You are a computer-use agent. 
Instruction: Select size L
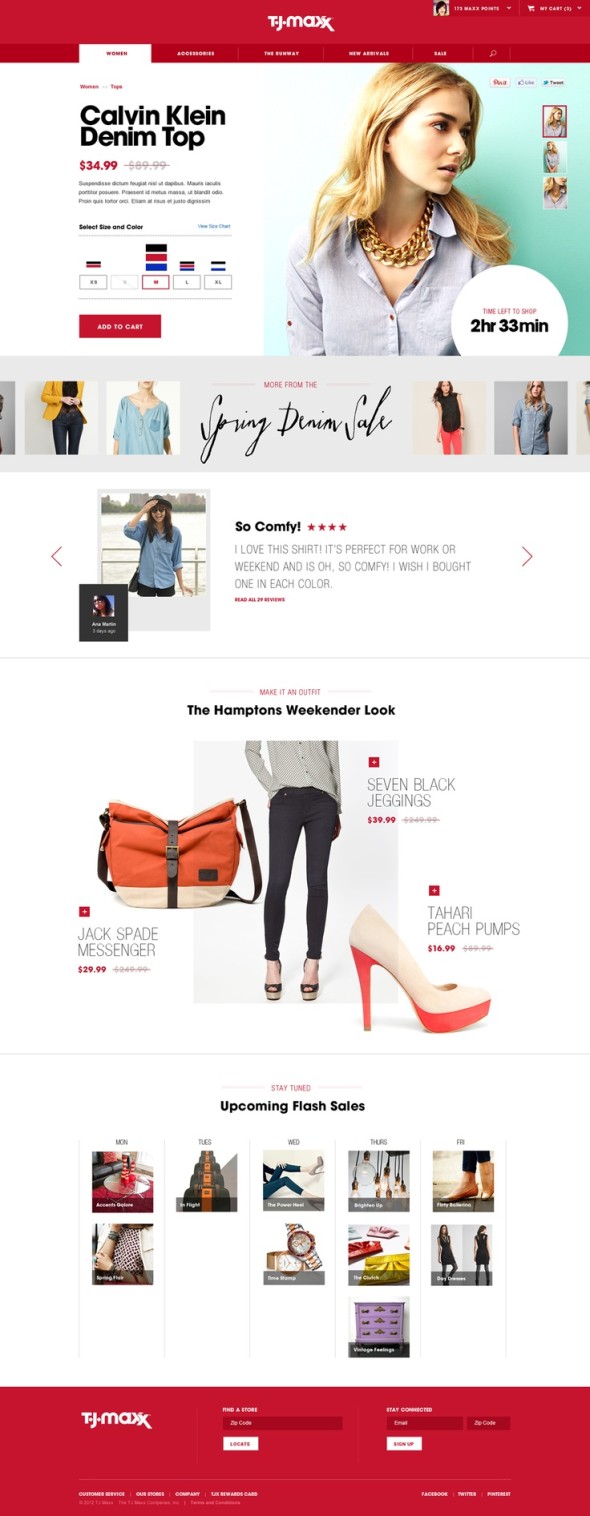[187, 282]
